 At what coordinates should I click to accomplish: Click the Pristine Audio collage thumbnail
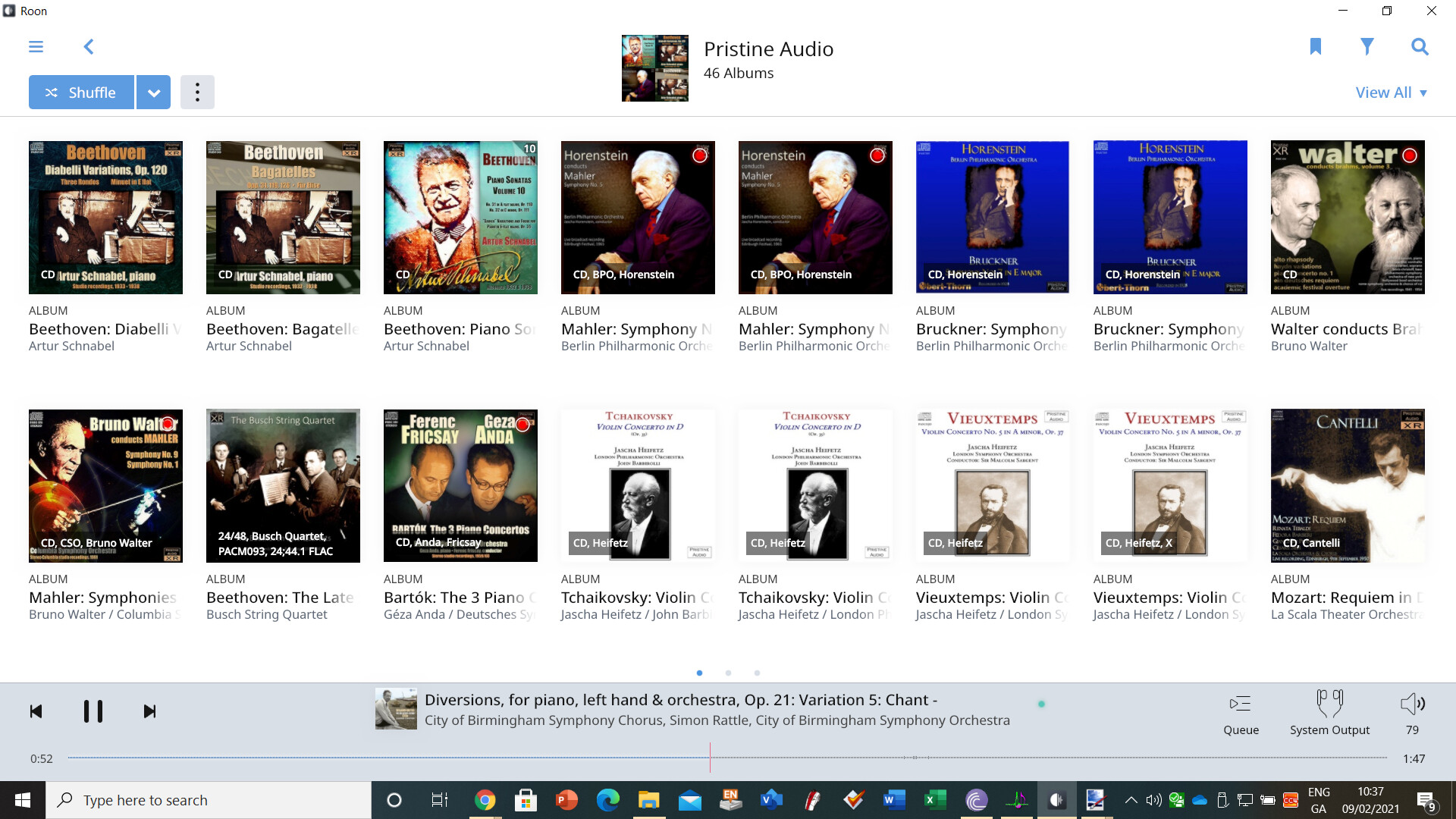click(x=655, y=68)
